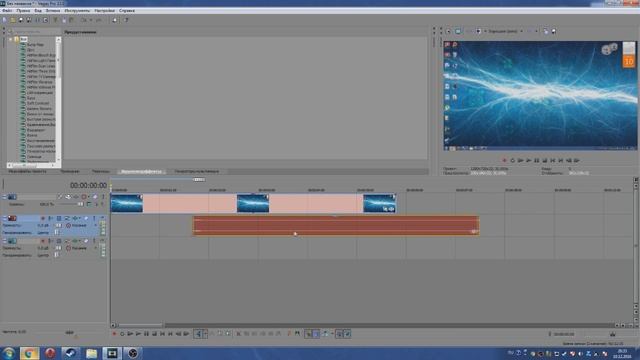The height and width of the screenshot is (360, 640).
Task: Select the Normal edit tool
Action: tap(198, 334)
